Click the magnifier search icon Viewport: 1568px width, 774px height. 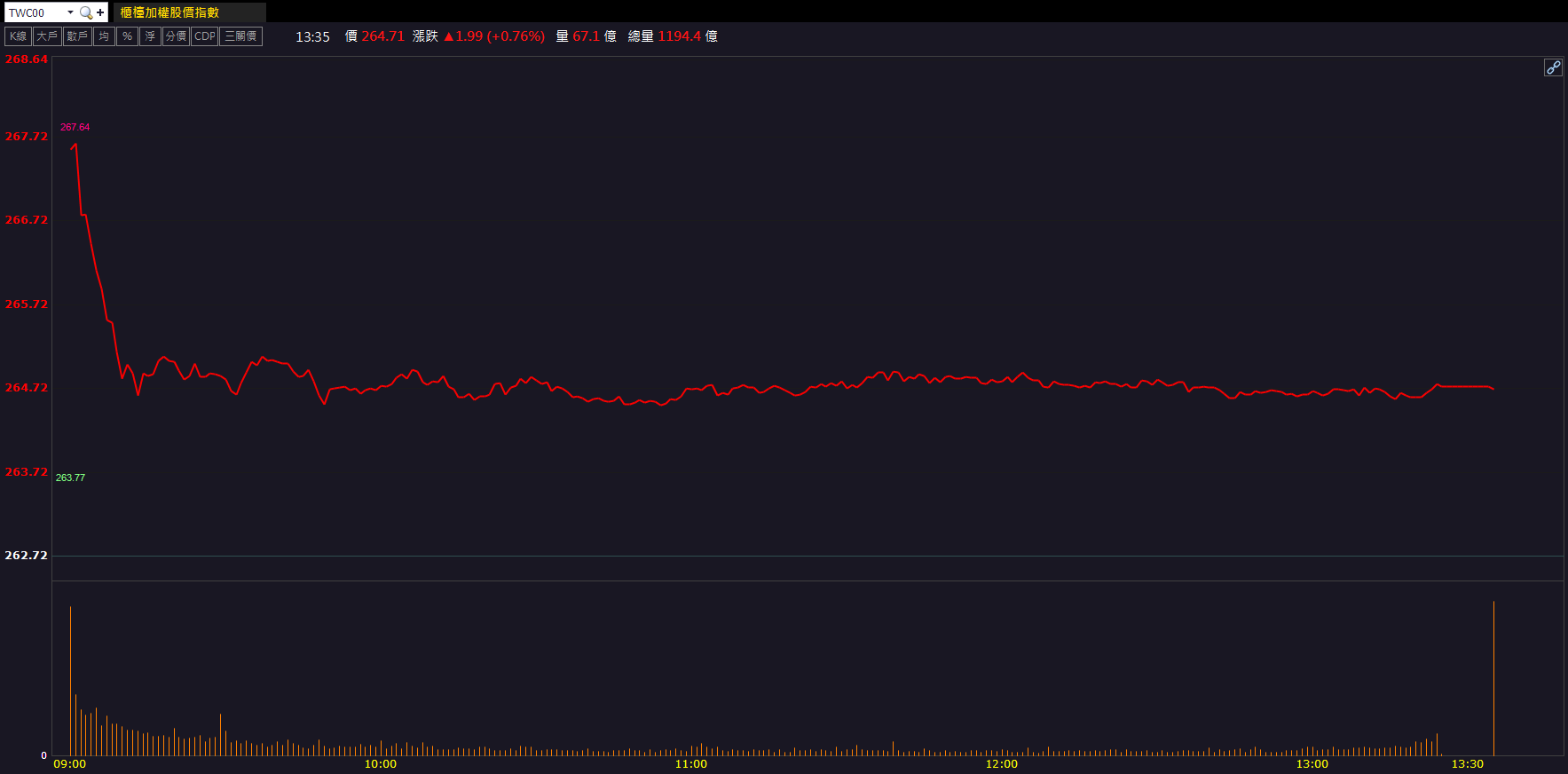coord(85,12)
